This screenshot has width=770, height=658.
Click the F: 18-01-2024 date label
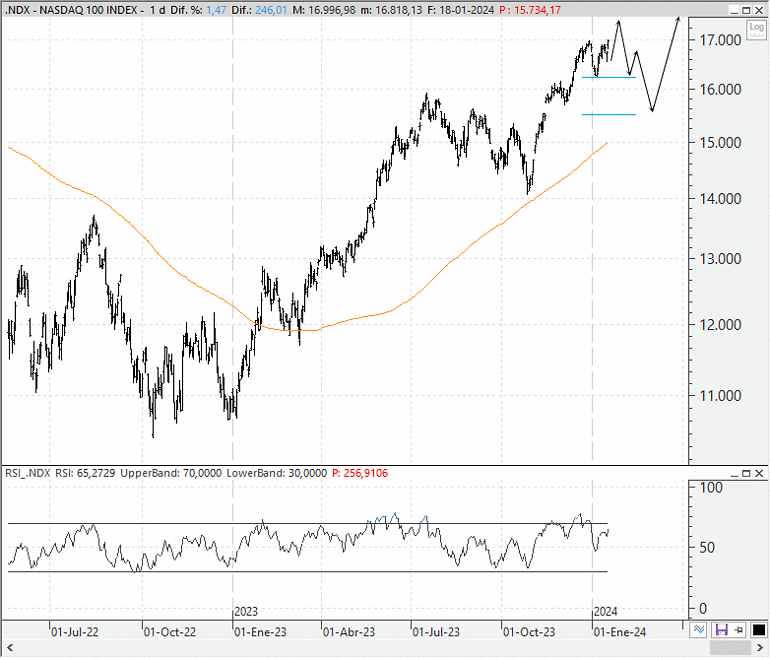coord(460,10)
